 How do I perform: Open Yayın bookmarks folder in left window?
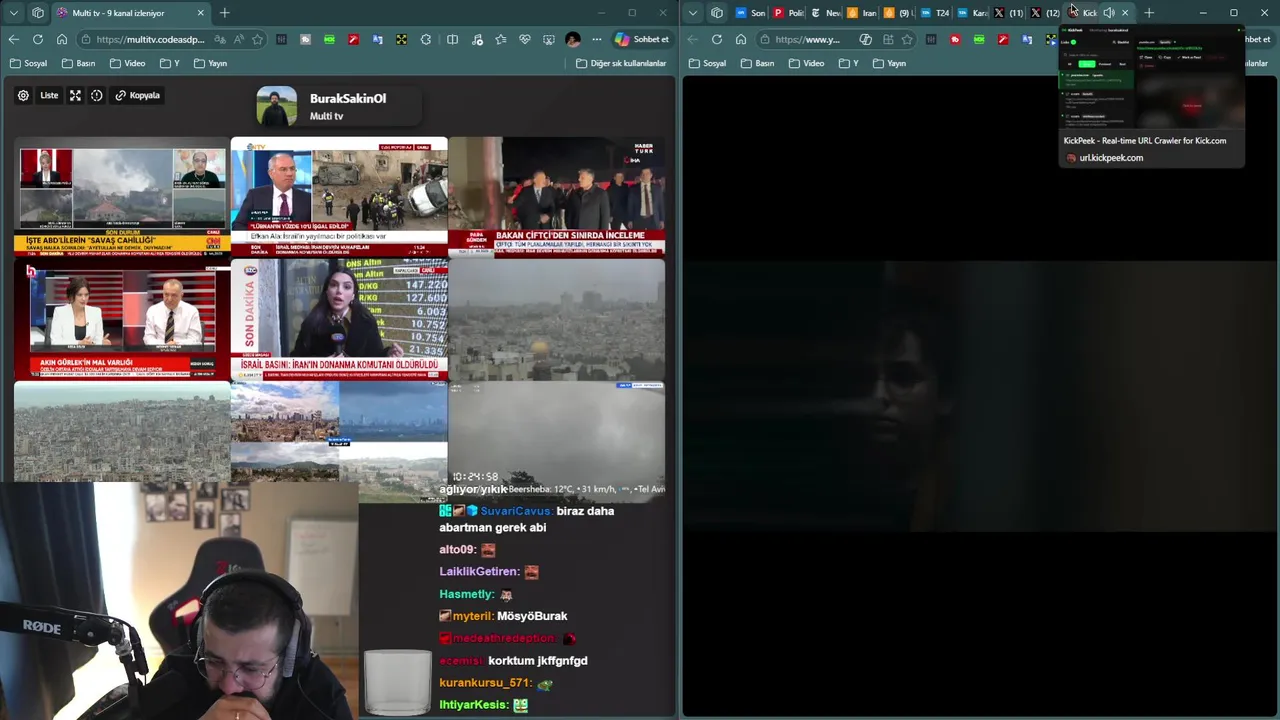[210, 63]
